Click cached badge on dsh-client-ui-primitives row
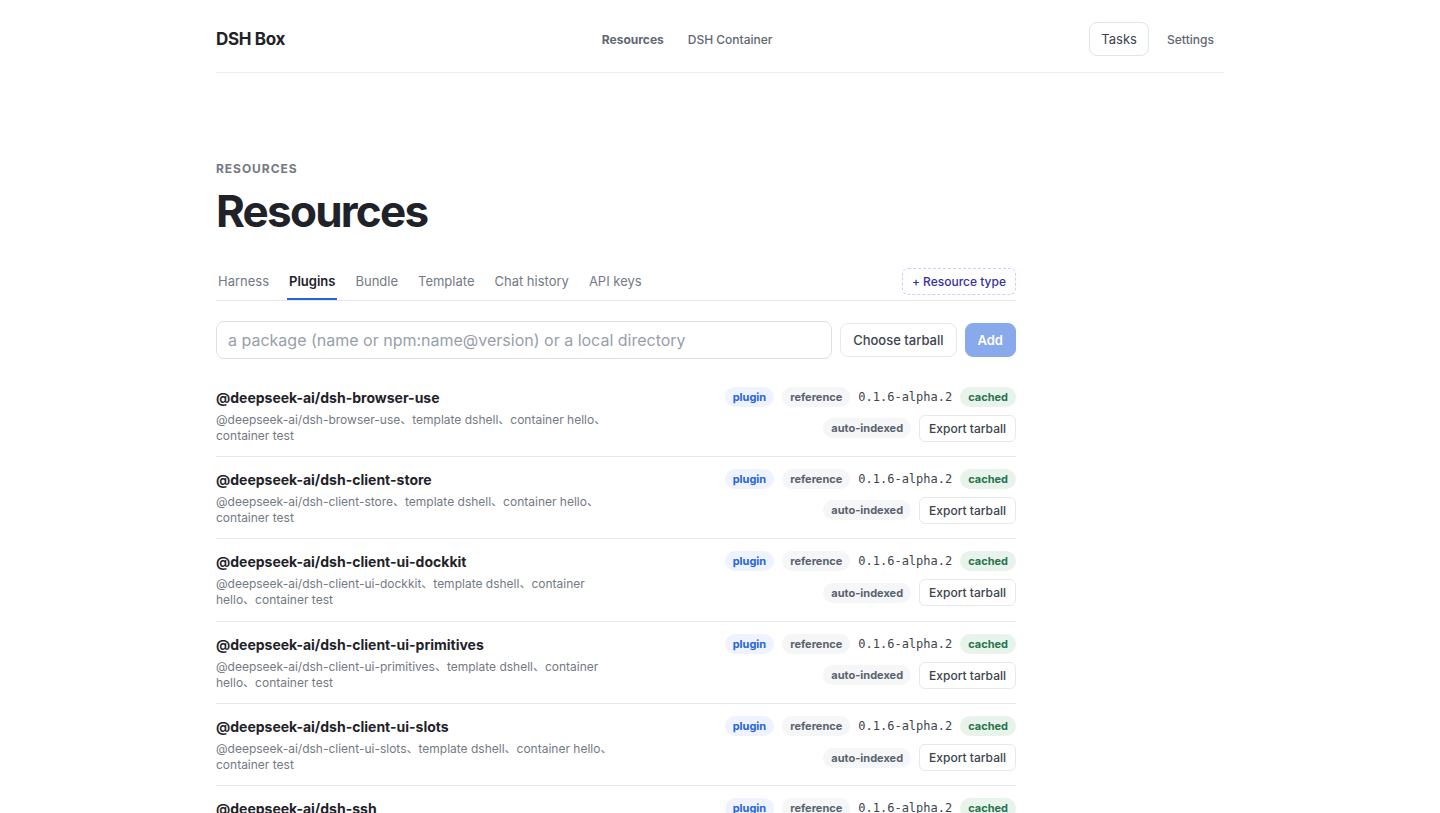 coord(988,644)
